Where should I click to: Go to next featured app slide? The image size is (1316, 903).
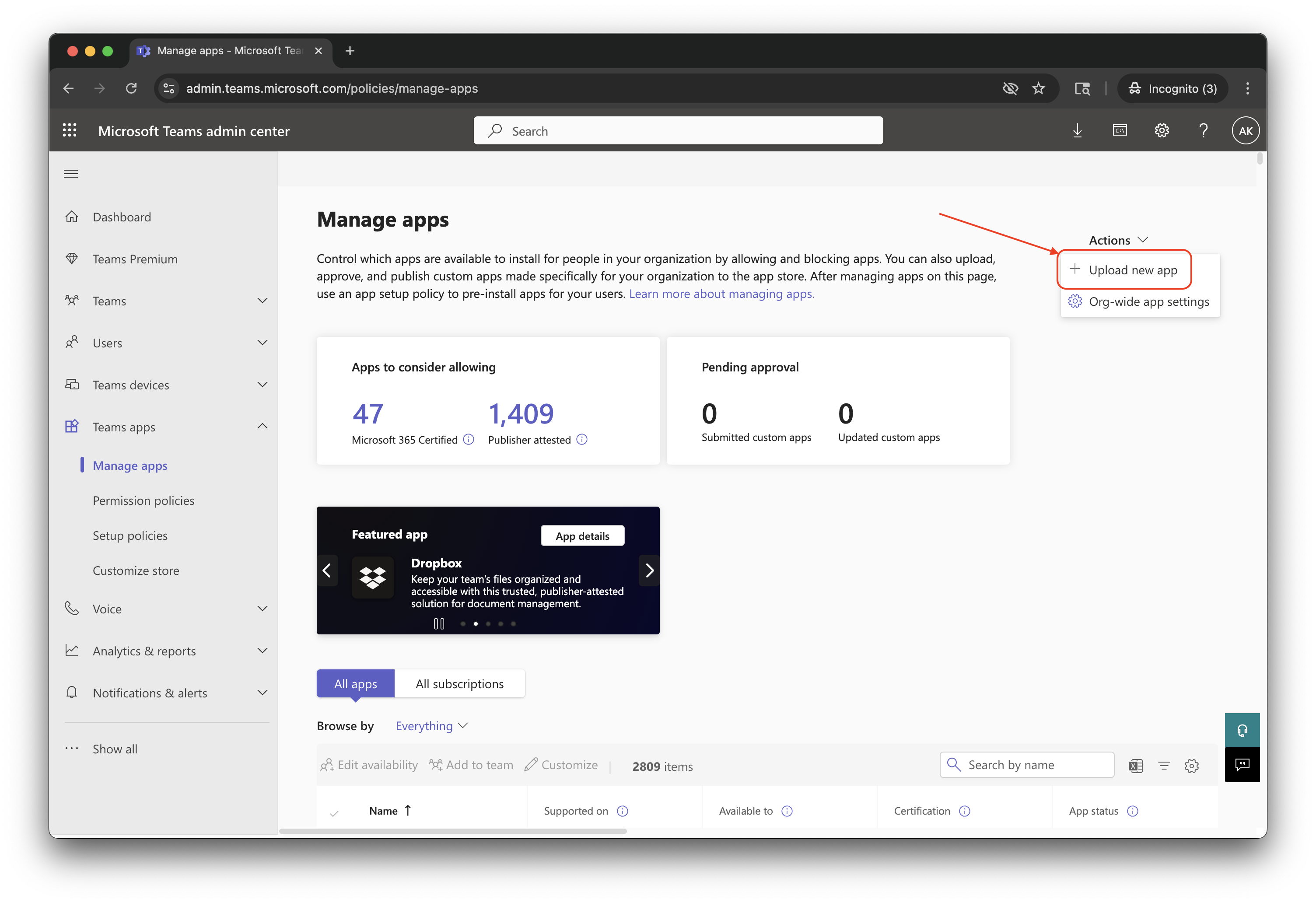[650, 570]
